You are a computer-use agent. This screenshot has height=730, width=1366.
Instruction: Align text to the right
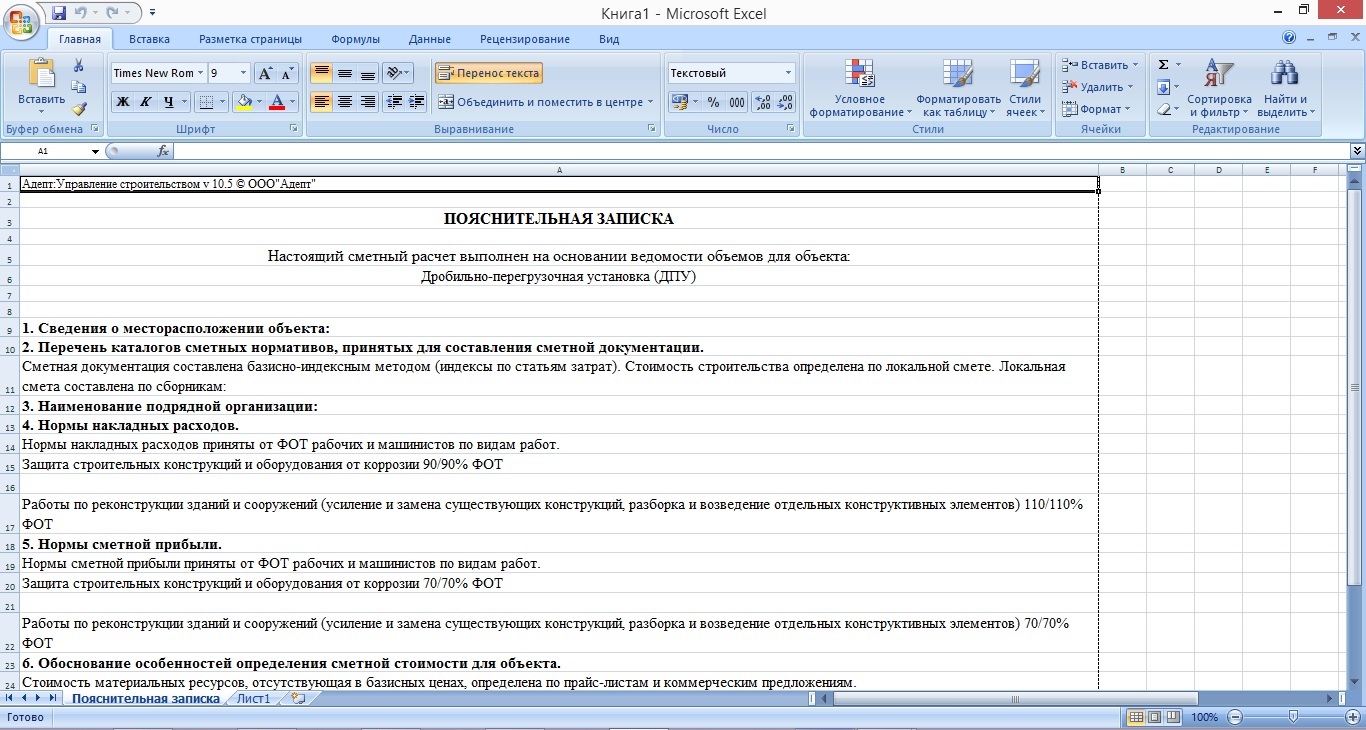pyautogui.click(x=367, y=102)
